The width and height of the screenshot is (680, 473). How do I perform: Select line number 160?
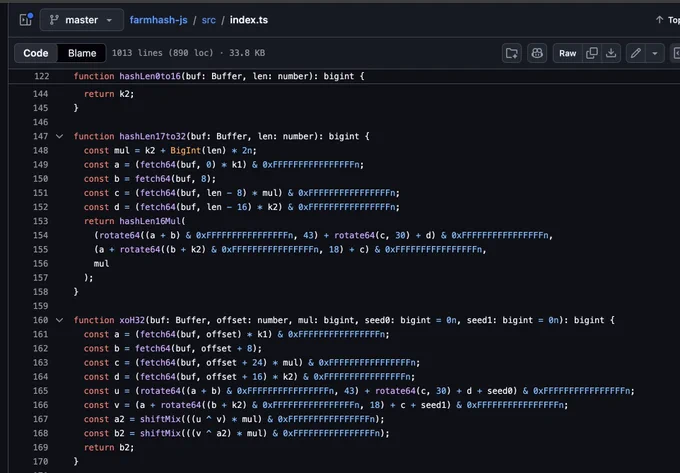pyautogui.click(x=41, y=320)
